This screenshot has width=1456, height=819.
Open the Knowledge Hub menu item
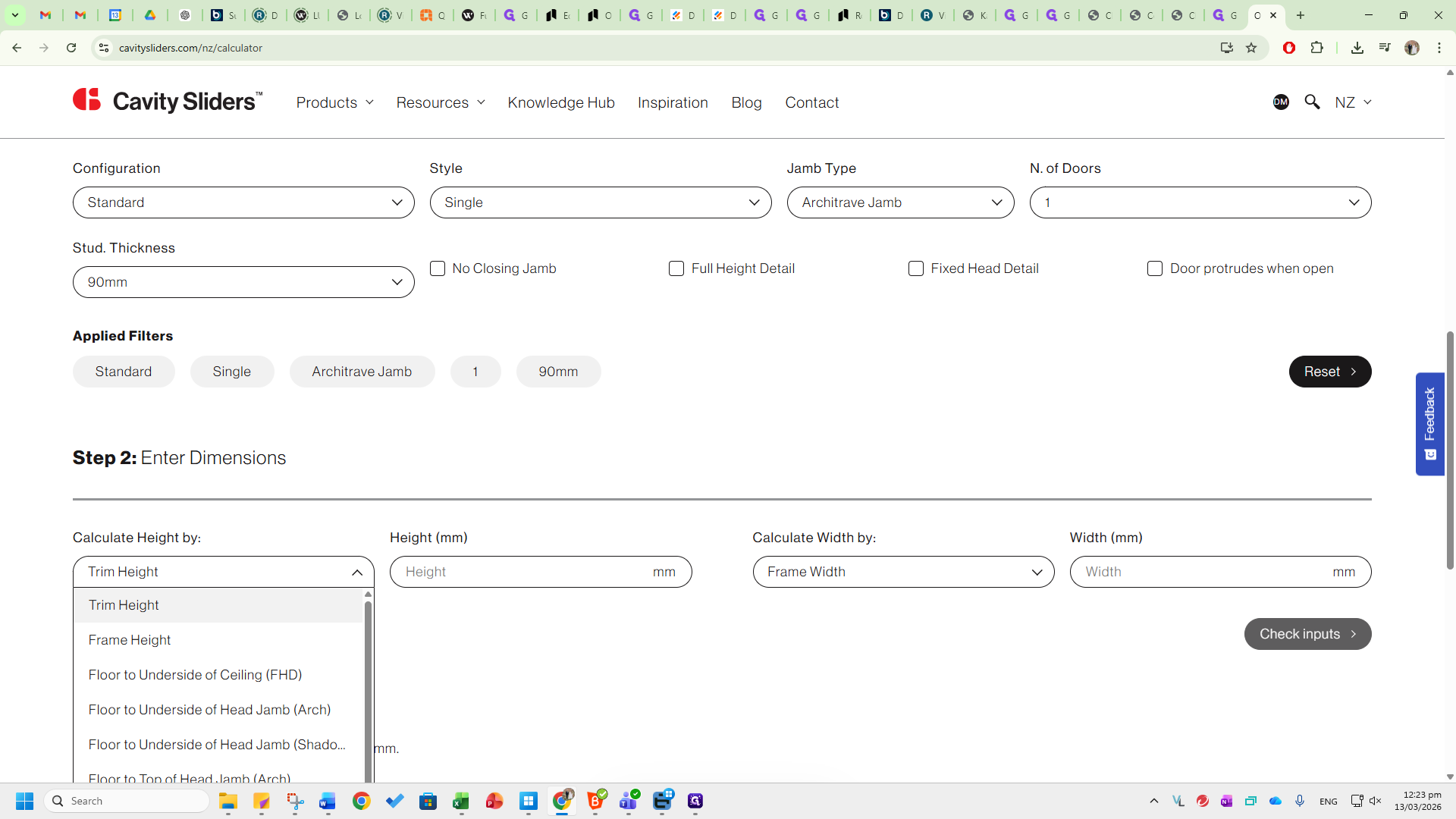pos(561,102)
